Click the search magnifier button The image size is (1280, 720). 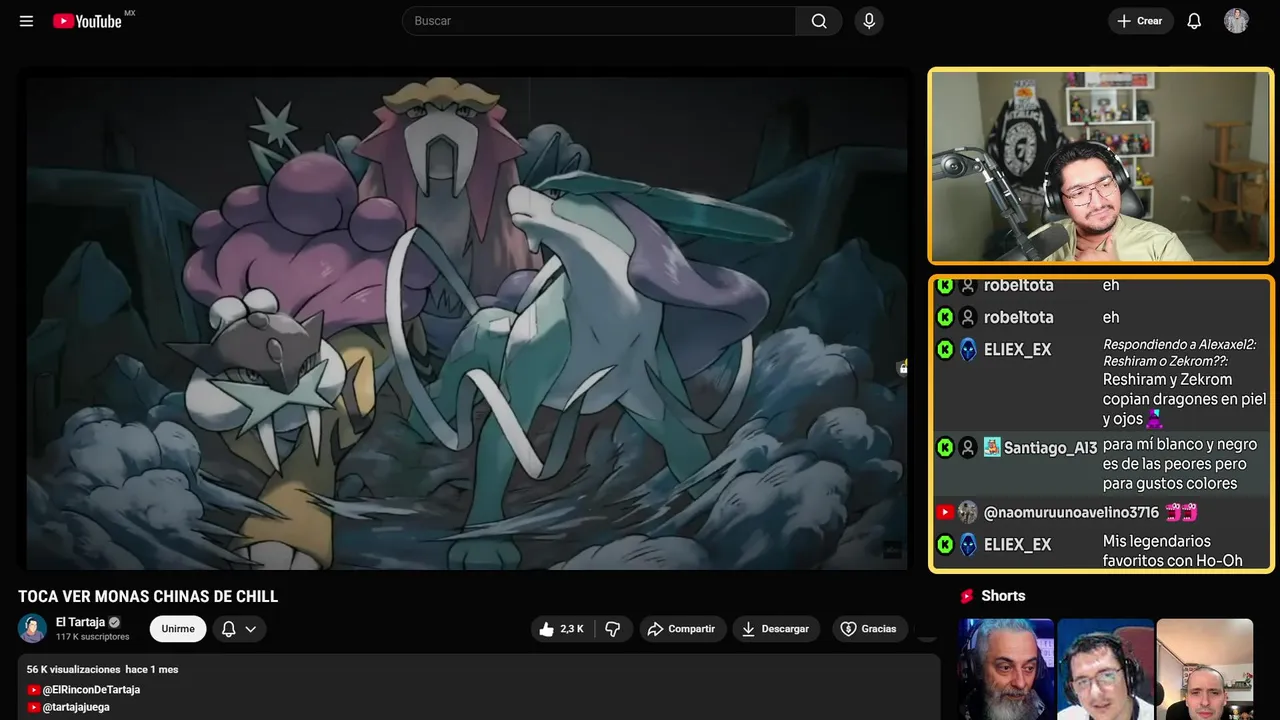[819, 21]
